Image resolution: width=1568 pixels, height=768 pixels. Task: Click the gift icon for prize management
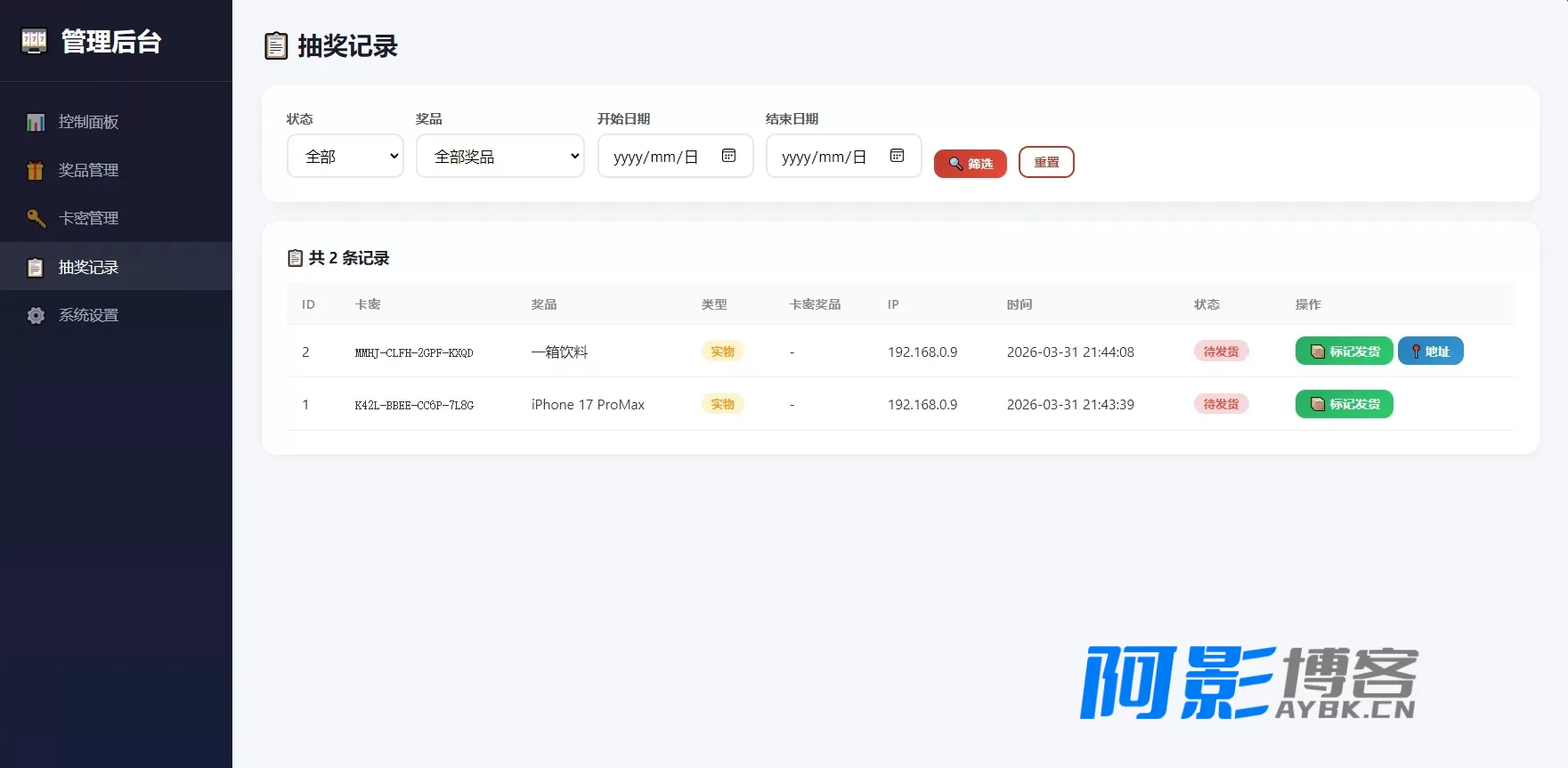click(x=36, y=170)
